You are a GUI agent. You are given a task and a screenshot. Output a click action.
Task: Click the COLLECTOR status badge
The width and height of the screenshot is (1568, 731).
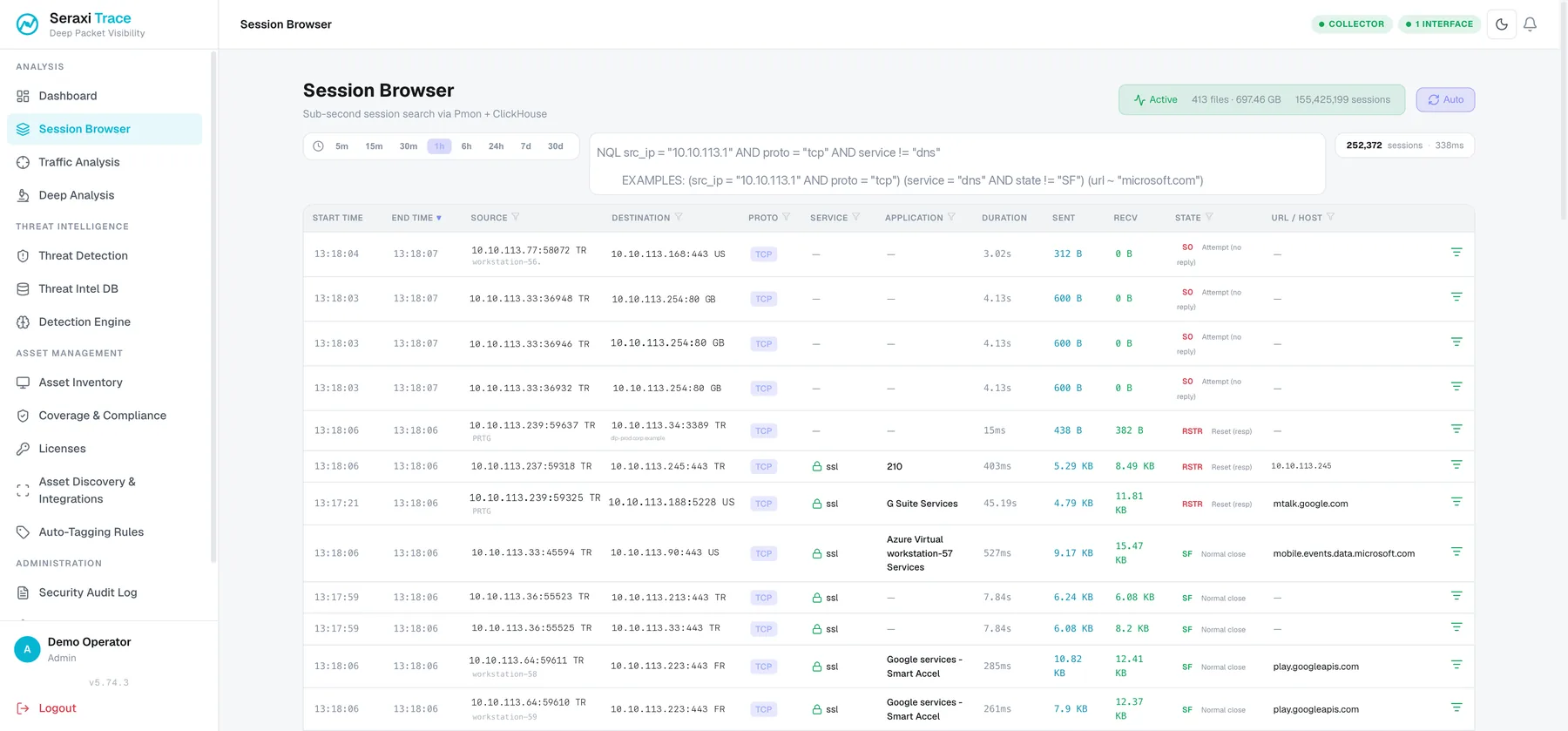tap(1352, 24)
